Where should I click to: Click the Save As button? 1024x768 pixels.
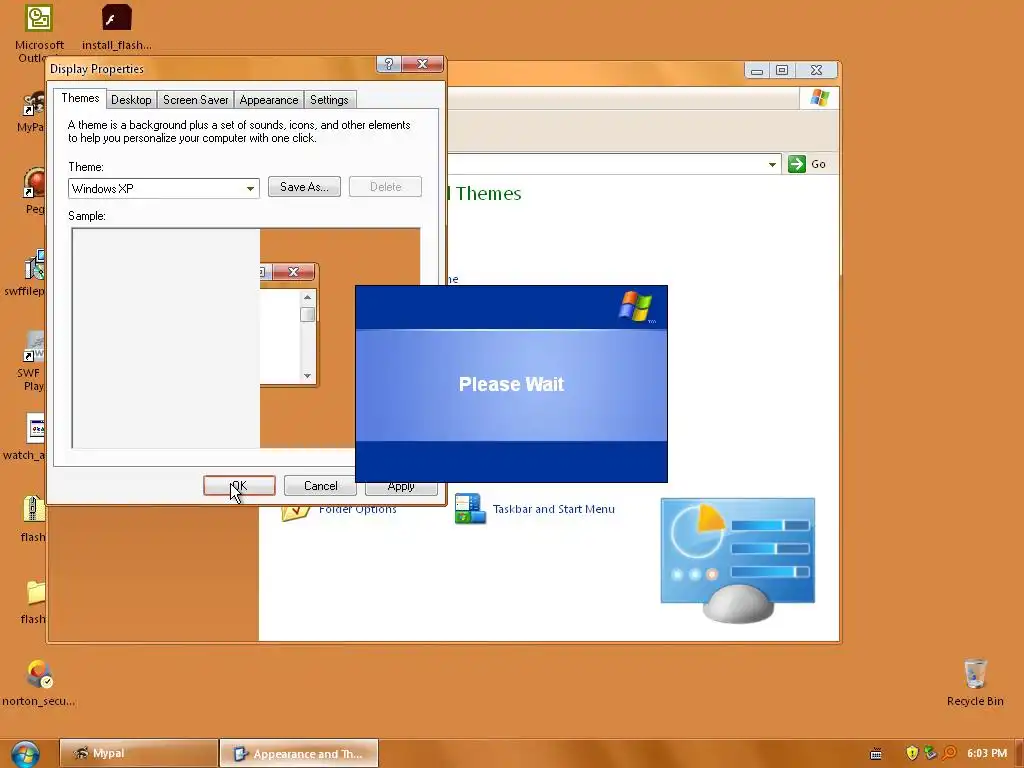(304, 187)
